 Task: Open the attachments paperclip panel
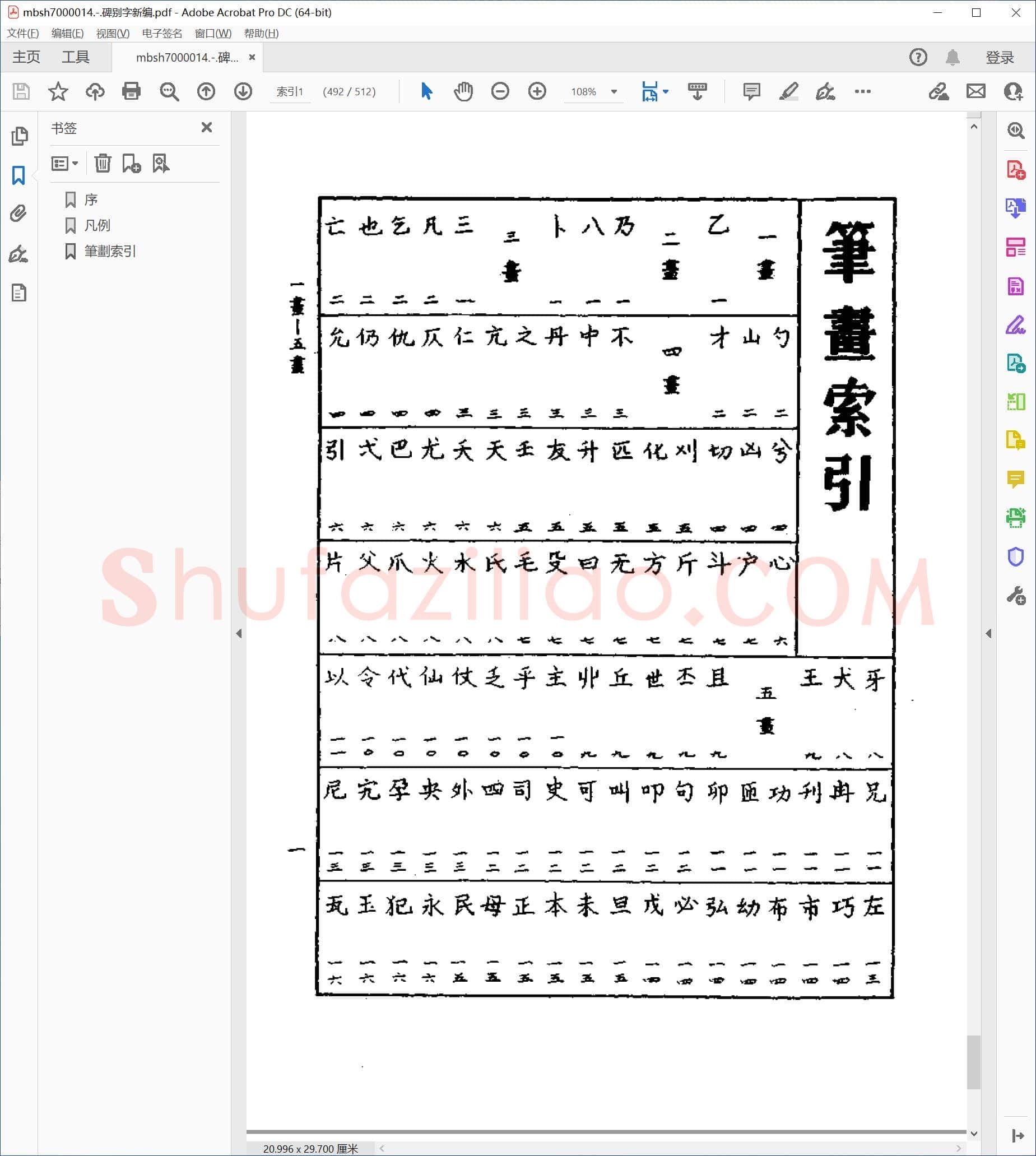[x=19, y=213]
